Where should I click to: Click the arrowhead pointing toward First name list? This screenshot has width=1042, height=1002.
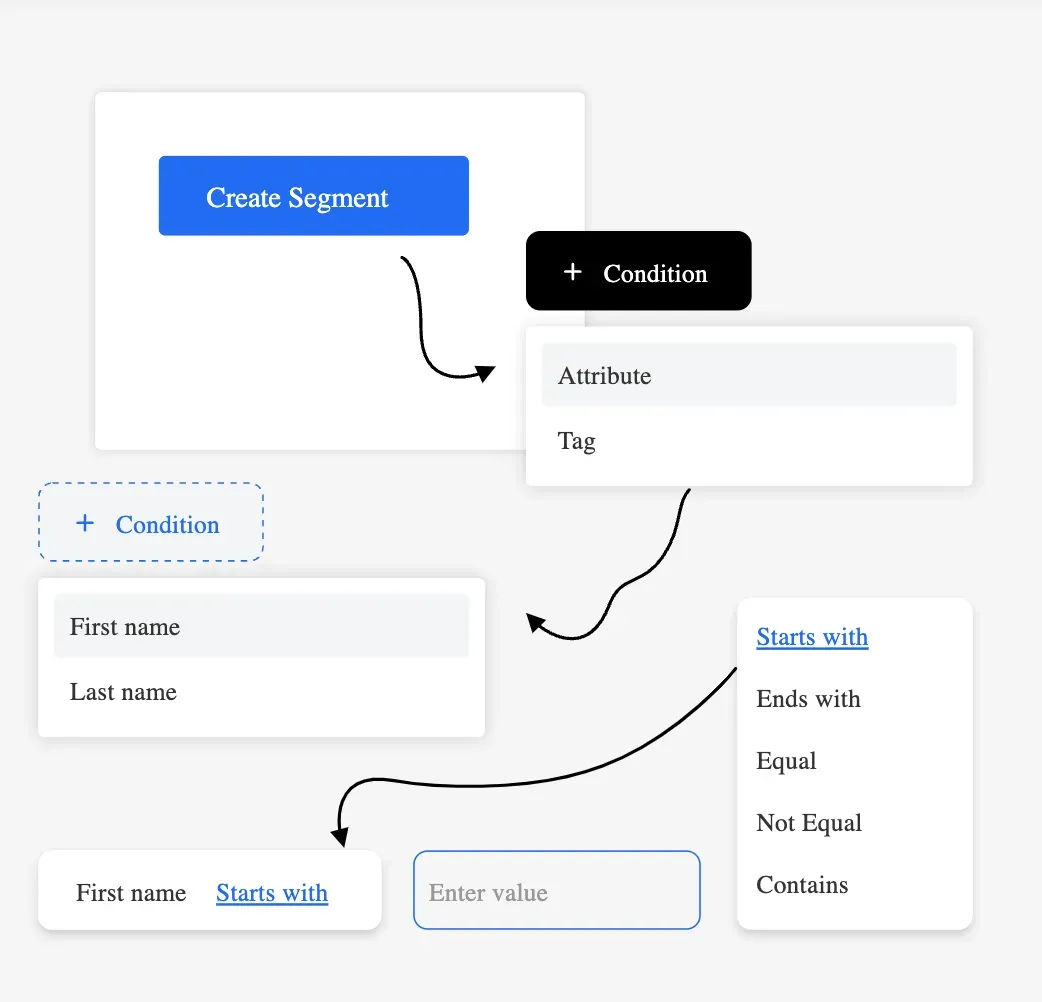click(x=536, y=623)
